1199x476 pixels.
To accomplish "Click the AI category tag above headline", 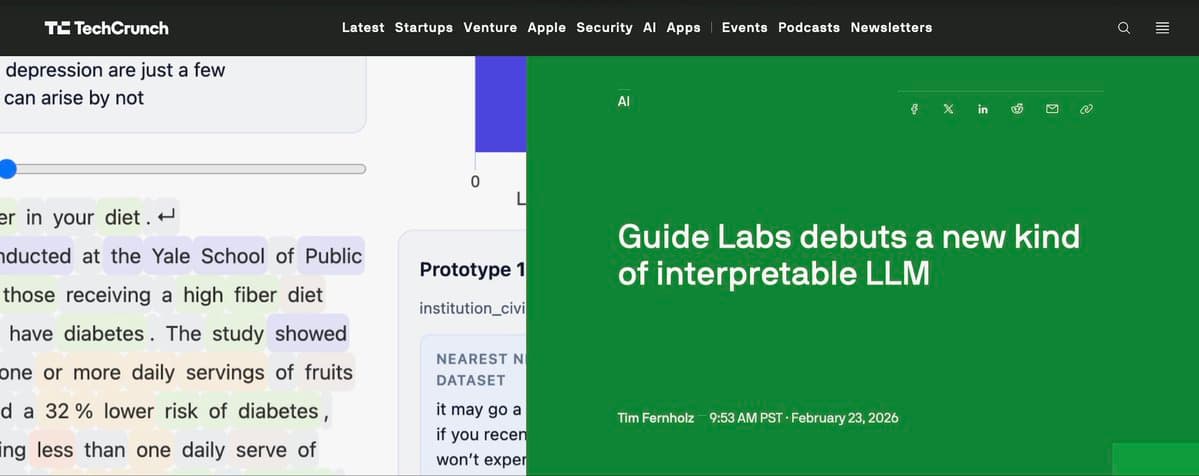I will (x=624, y=101).
